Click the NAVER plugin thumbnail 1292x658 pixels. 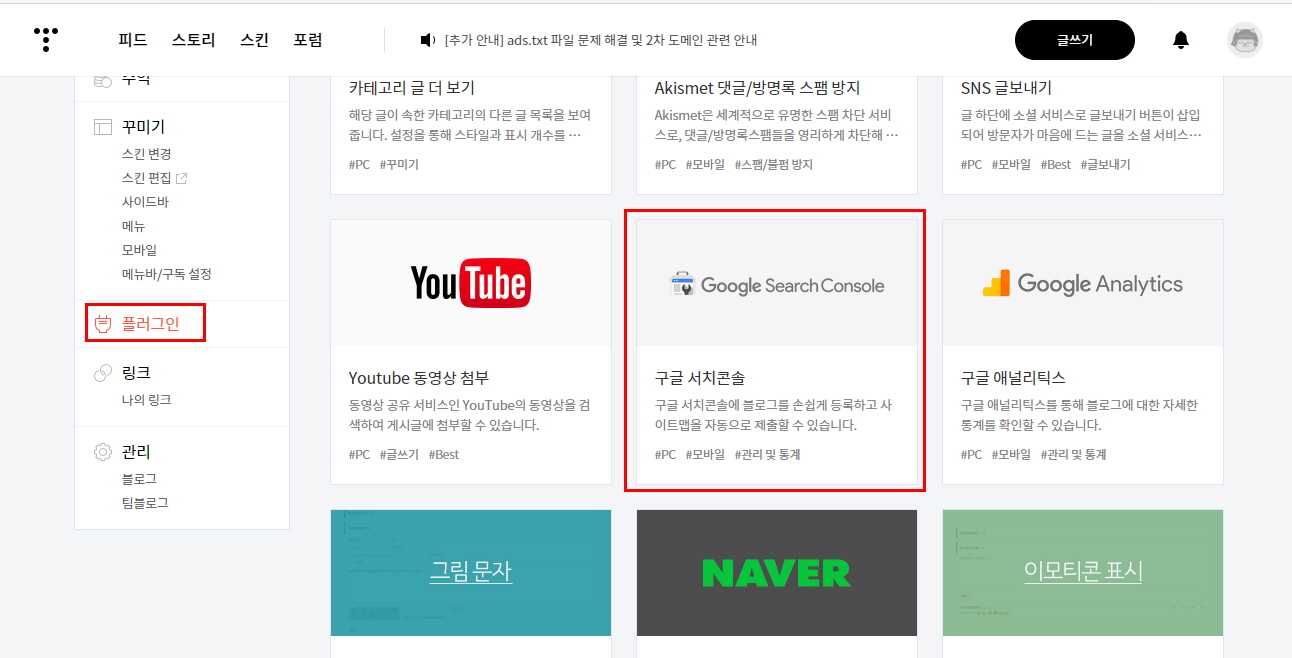776,573
